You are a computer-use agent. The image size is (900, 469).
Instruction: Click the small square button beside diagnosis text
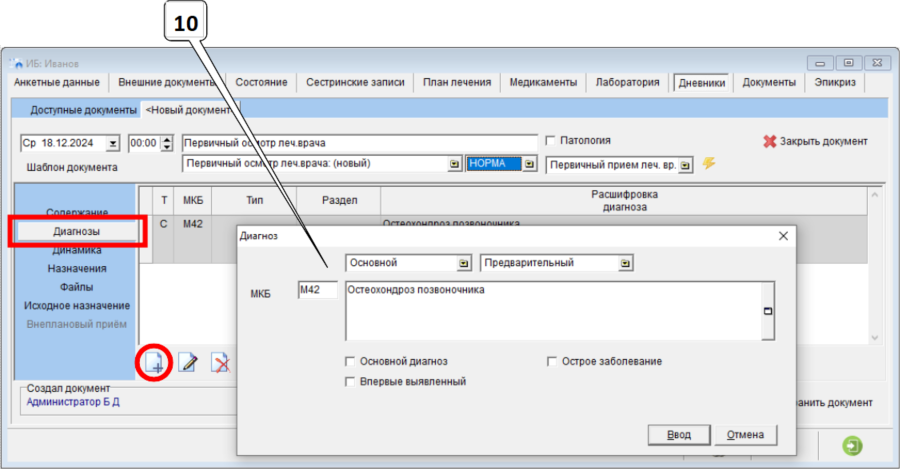point(768,310)
